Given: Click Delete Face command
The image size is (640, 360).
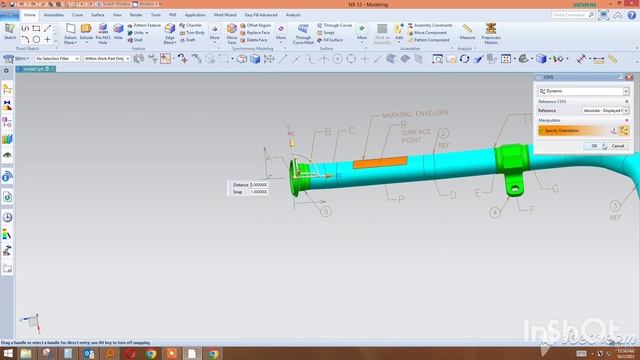Looking at the screenshot, I should 254,40.
